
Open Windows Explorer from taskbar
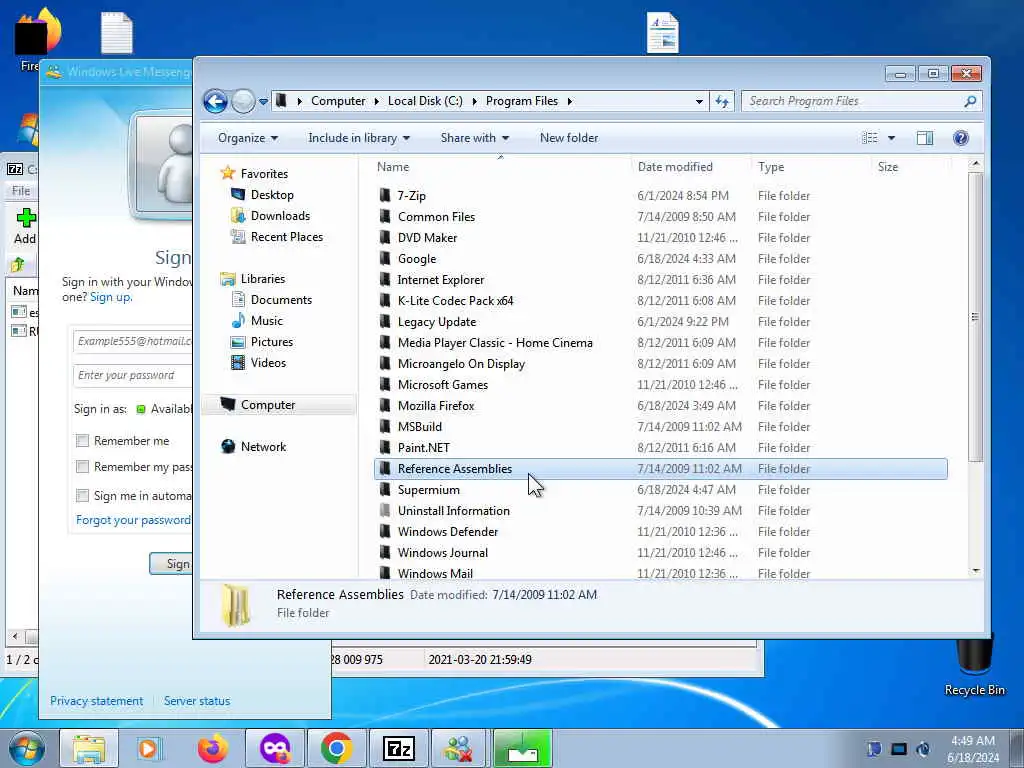[x=89, y=748]
